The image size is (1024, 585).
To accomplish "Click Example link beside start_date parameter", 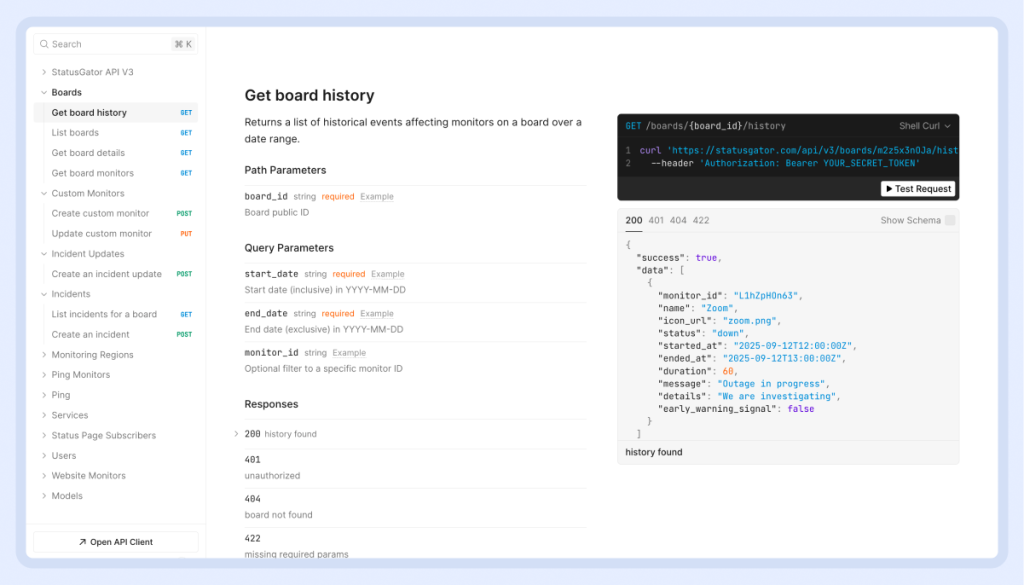I will point(388,274).
